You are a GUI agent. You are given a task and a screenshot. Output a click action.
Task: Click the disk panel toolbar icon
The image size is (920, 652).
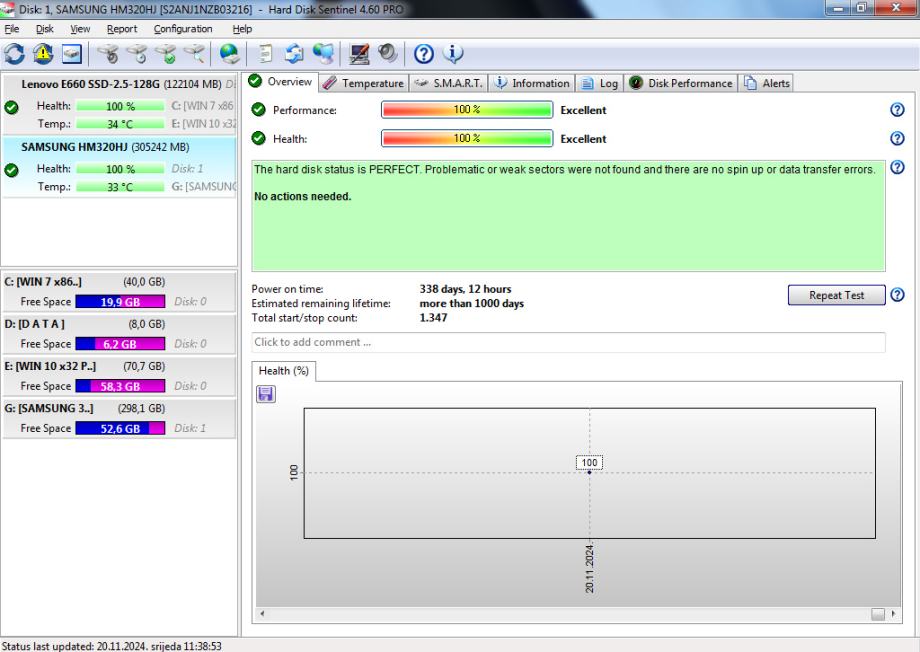click(x=72, y=54)
